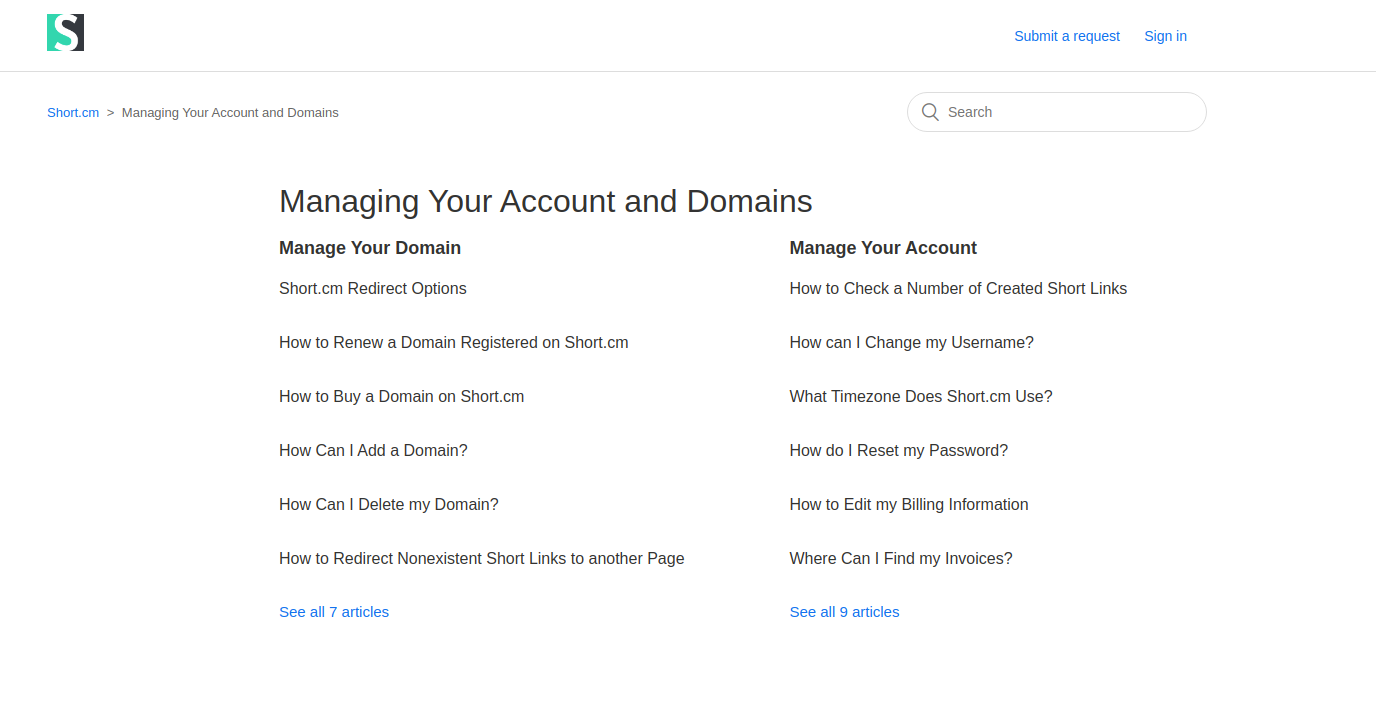Open Check Number of Created Short Links article
Screen dimensions: 1376x713
click(958, 288)
